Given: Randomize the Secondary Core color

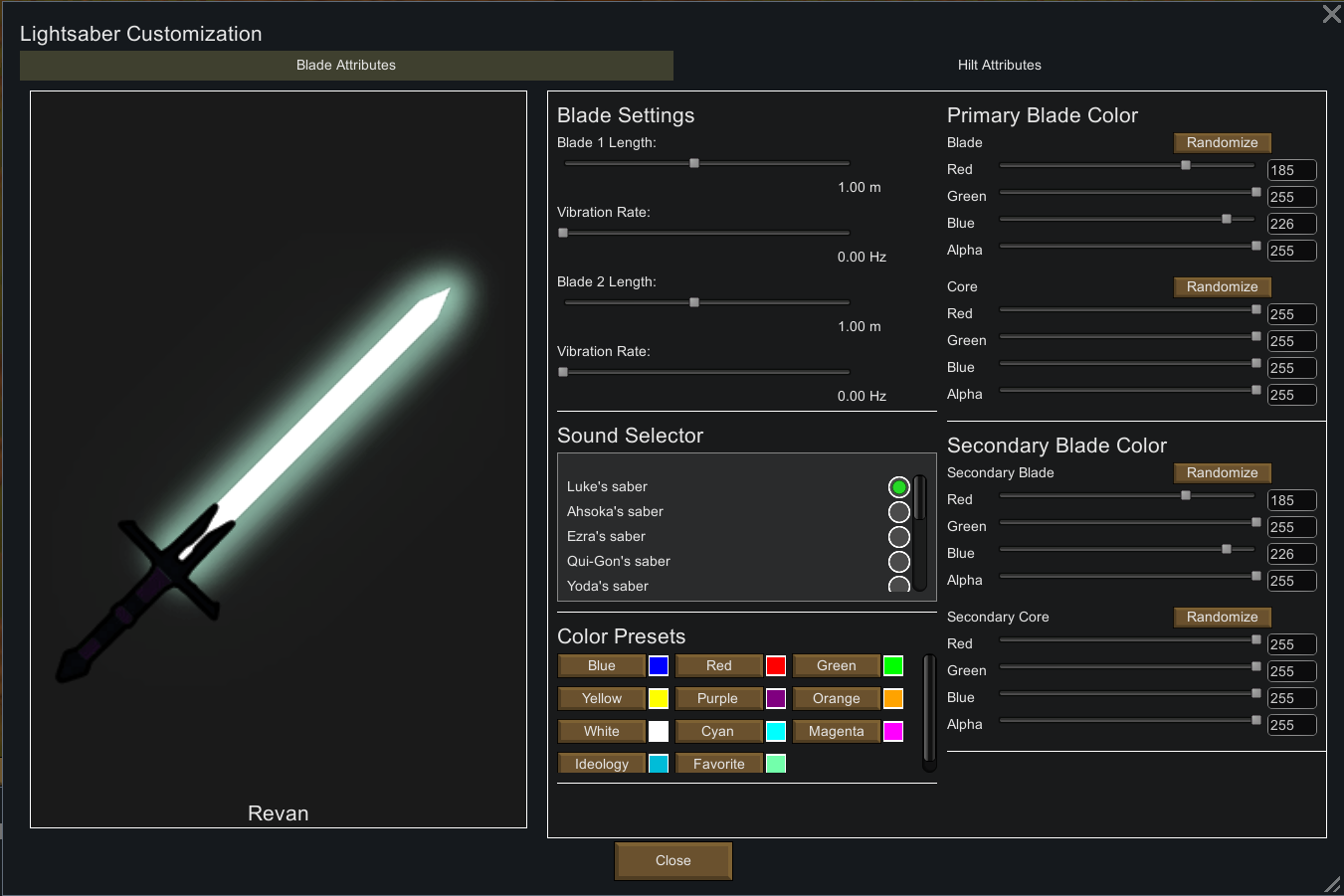Looking at the screenshot, I should click(1223, 617).
